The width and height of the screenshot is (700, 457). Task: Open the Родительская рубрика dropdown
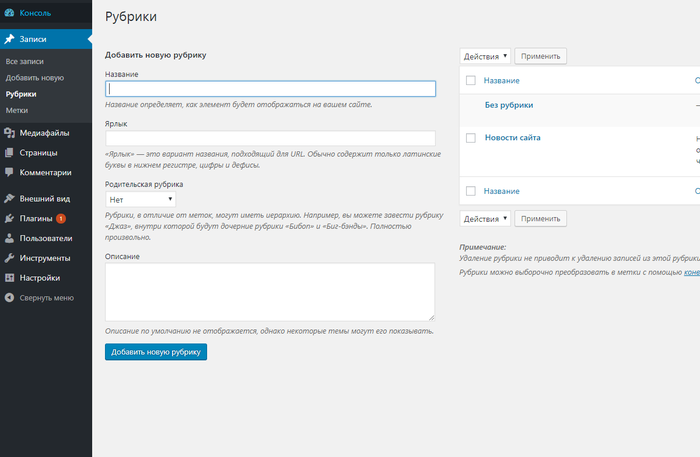tap(140, 199)
